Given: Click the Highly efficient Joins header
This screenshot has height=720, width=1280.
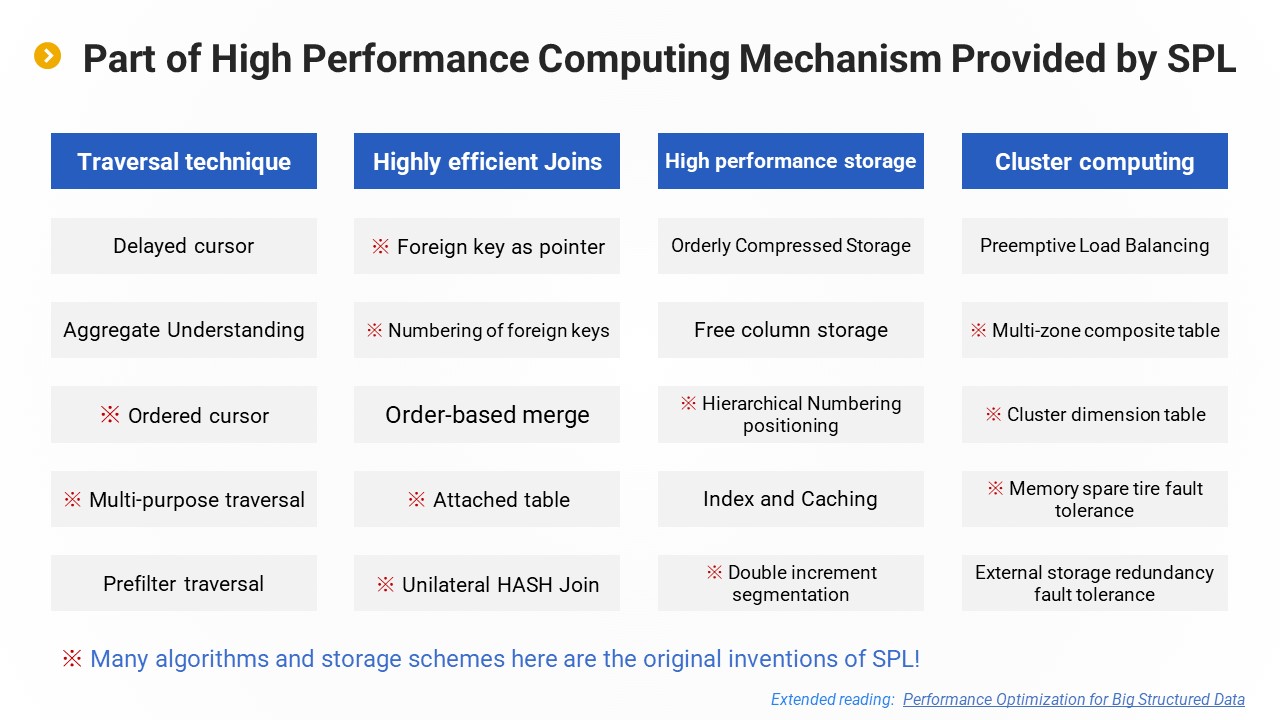Looking at the screenshot, I should pos(487,162).
